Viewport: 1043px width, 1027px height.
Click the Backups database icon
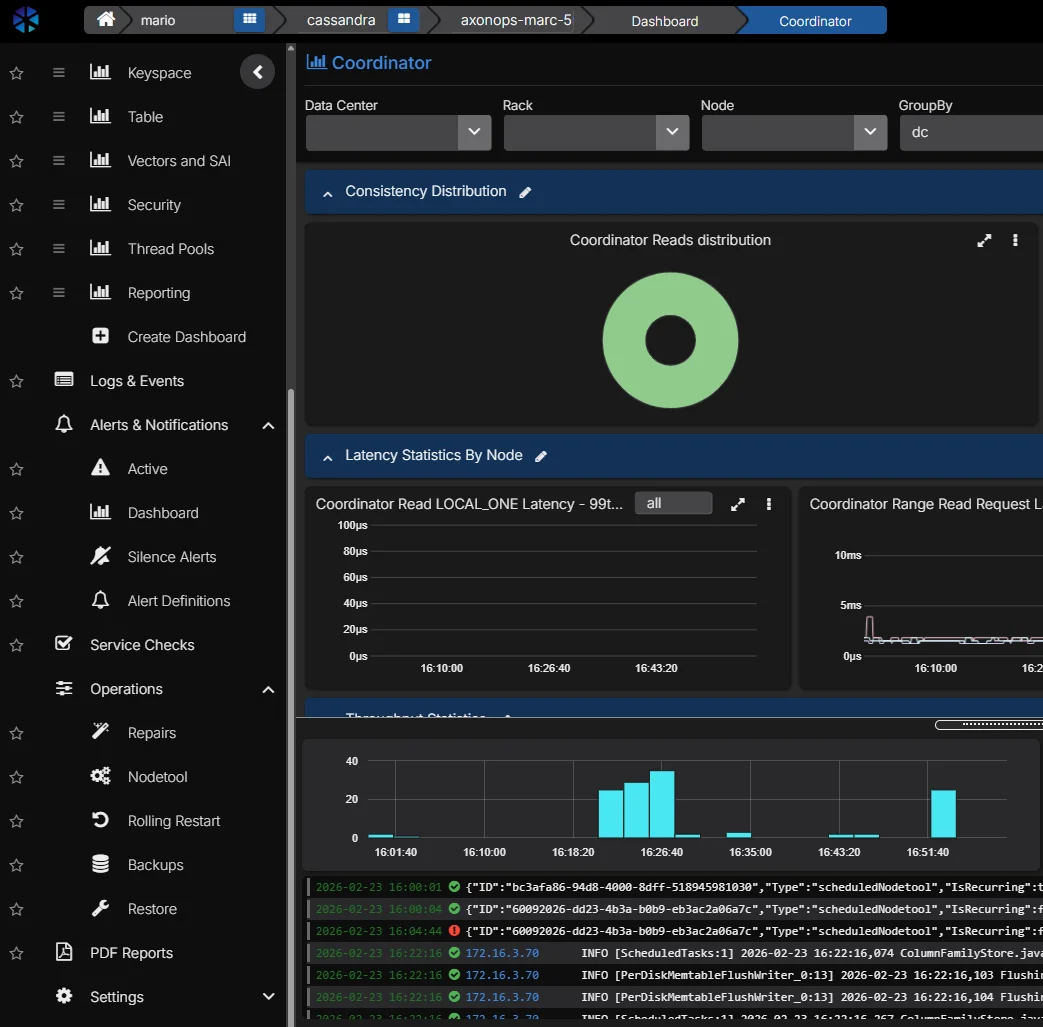point(100,864)
